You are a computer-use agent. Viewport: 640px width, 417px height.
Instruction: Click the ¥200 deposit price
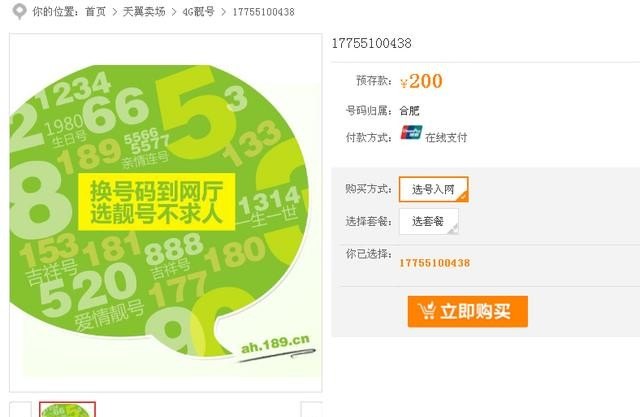[x=421, y=81]
